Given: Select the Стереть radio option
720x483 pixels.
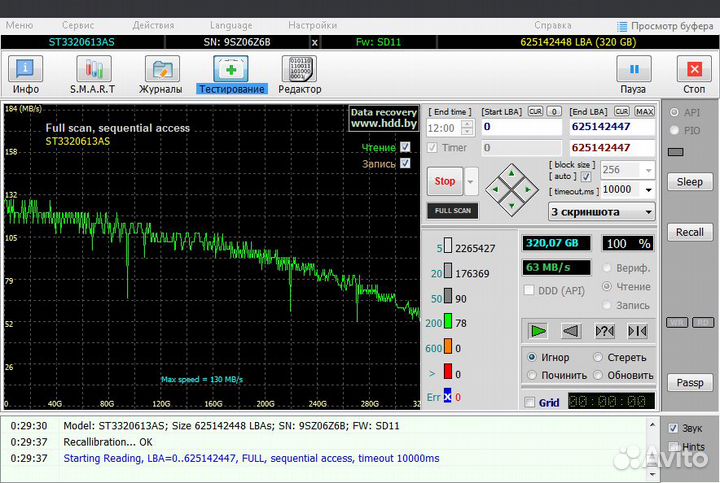Looking at the screenshot, I should click(x=599, y=357).
